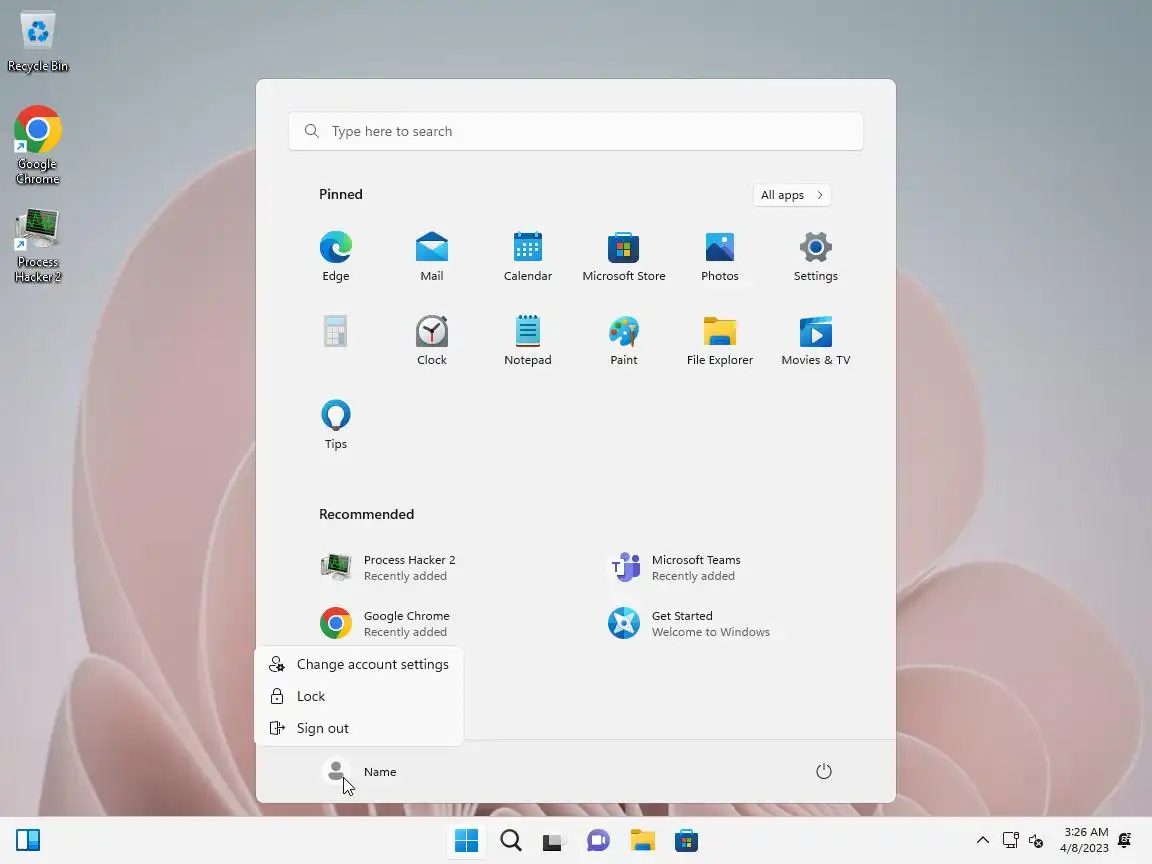The height and width of the screenshot is (864, 1152).
Task: Select Process Hacker 2 desktop shortcut
Action: 37,246
